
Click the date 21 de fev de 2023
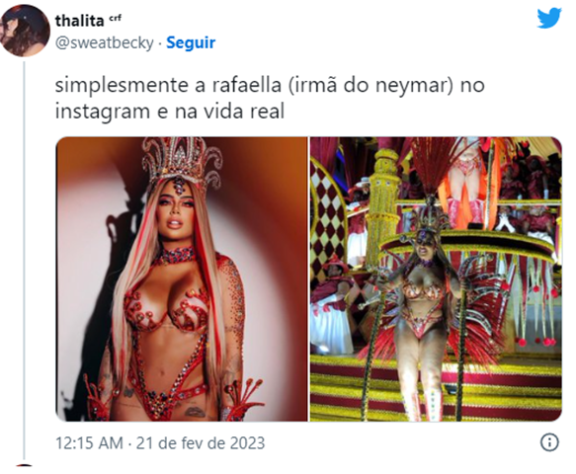[x=201, y=443]
